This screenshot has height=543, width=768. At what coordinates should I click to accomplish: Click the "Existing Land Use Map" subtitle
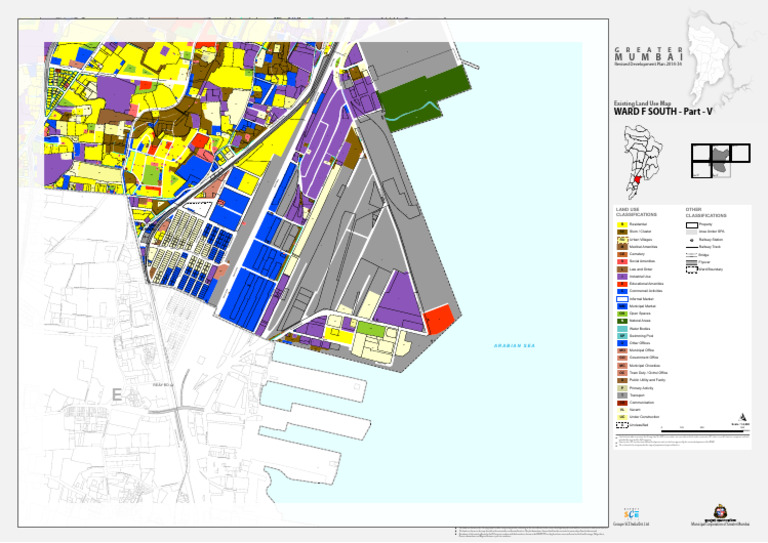click(642, 103)
